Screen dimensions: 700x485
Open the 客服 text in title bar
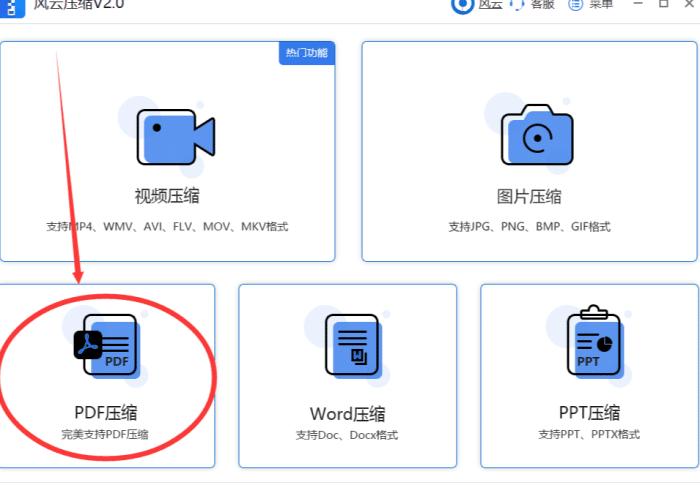click(x=542, y=4)
